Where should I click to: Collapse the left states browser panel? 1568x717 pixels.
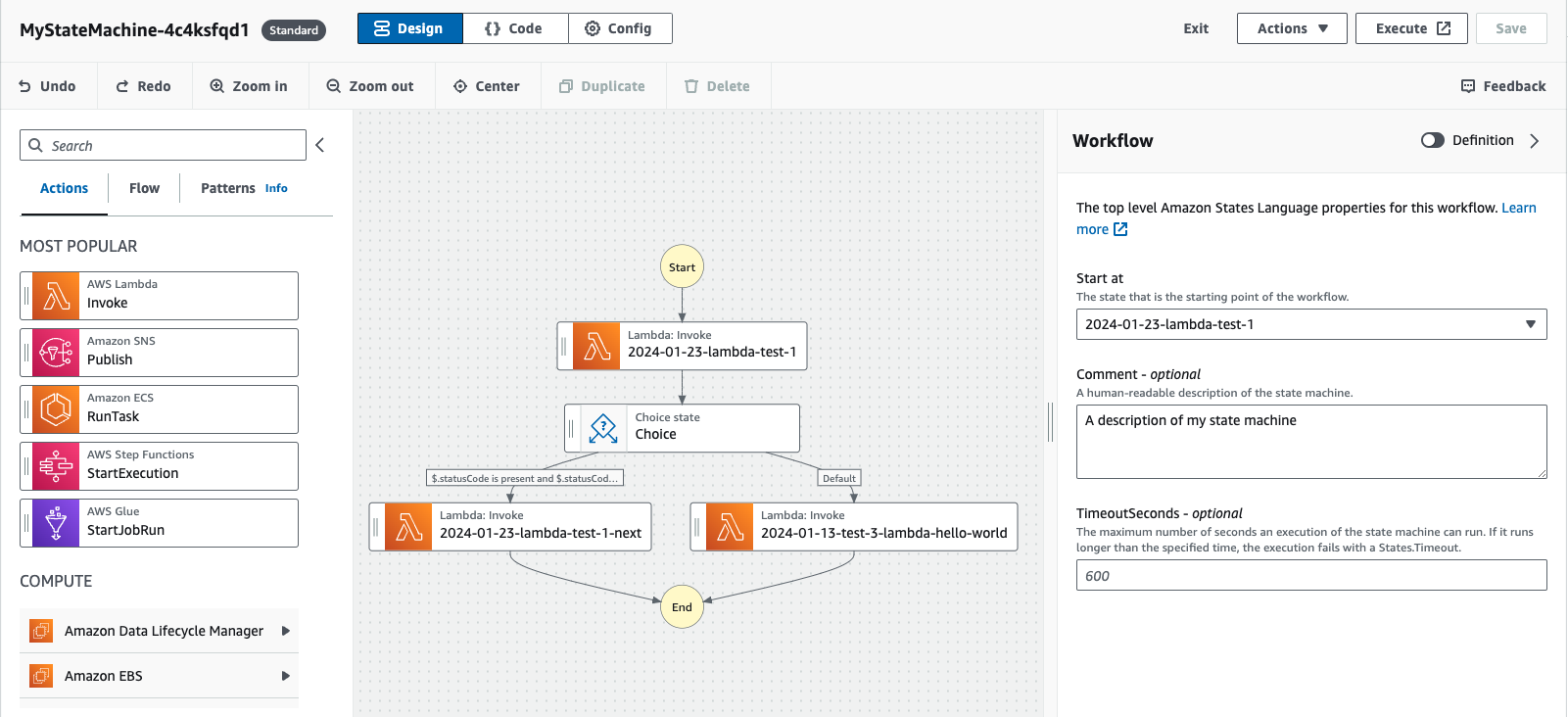point(319,145)
